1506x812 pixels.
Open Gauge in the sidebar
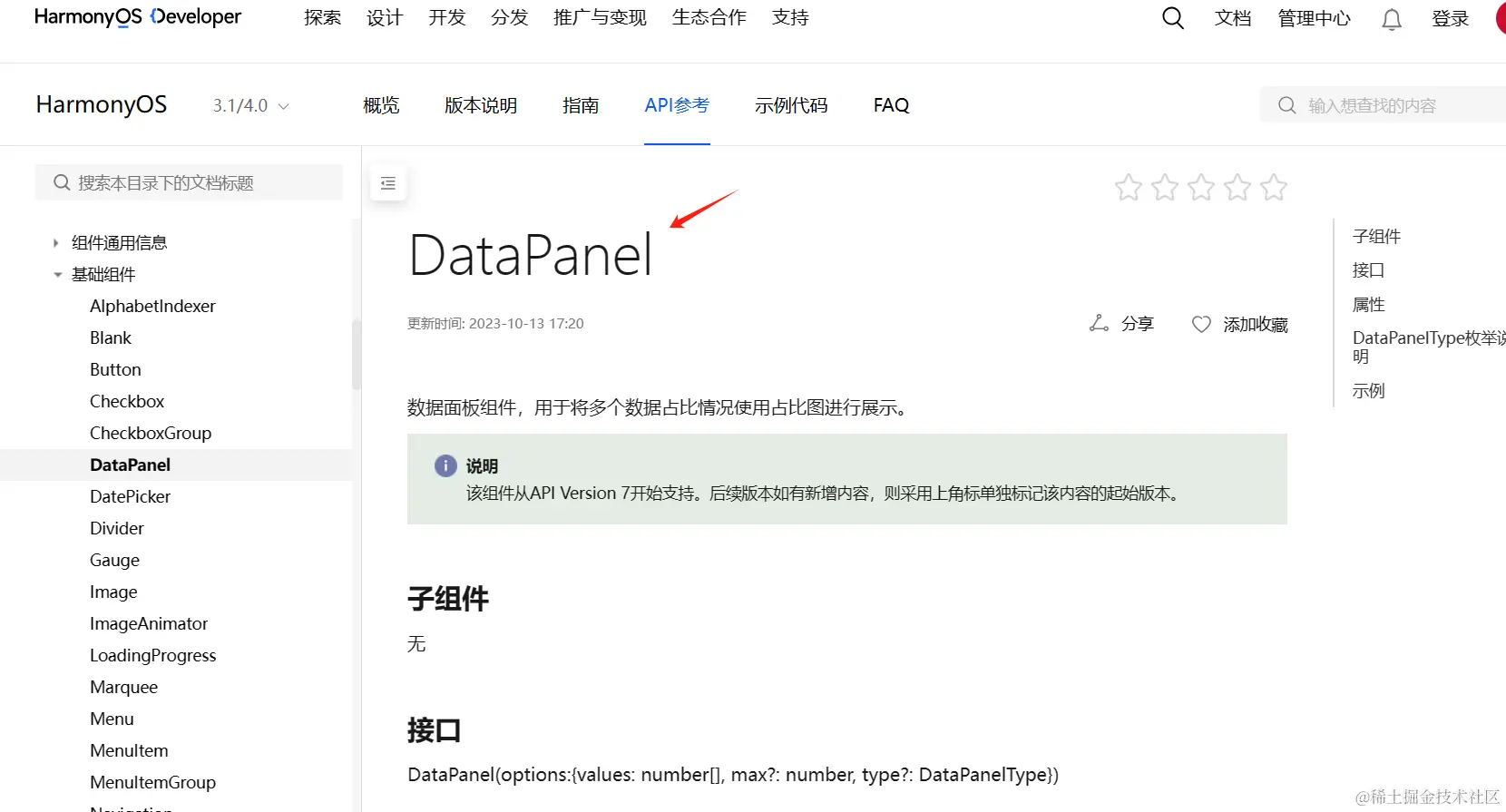(x=114, y=561)
